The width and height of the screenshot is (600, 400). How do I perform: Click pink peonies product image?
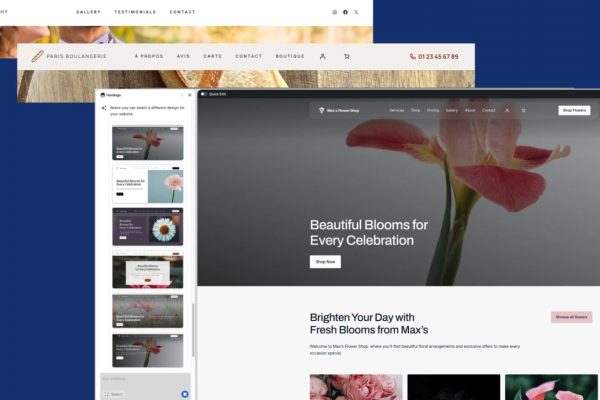[356, 387]
